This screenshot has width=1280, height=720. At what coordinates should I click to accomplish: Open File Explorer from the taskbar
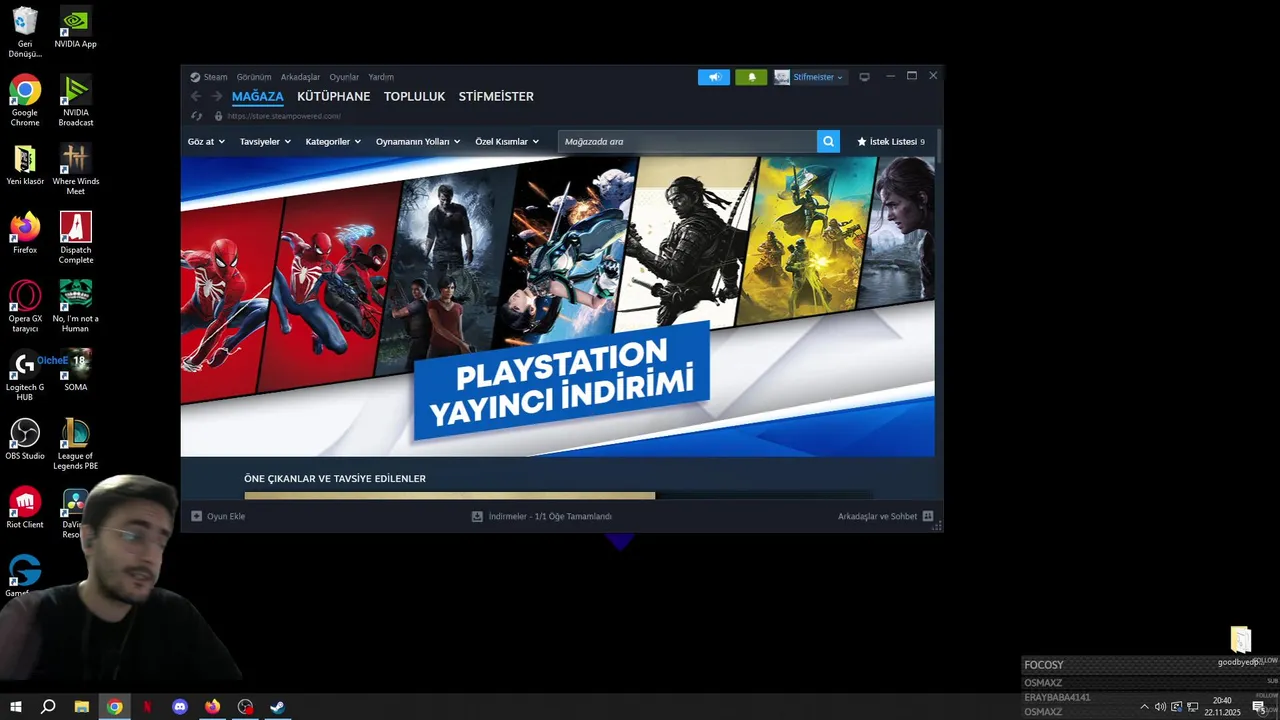(82, 707)
